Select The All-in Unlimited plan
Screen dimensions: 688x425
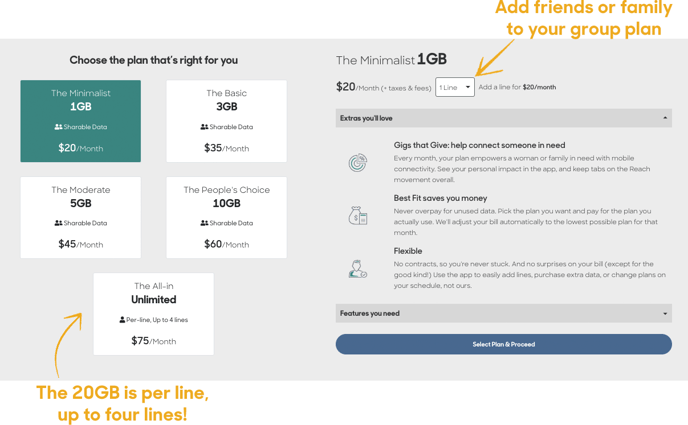[154, 314]
